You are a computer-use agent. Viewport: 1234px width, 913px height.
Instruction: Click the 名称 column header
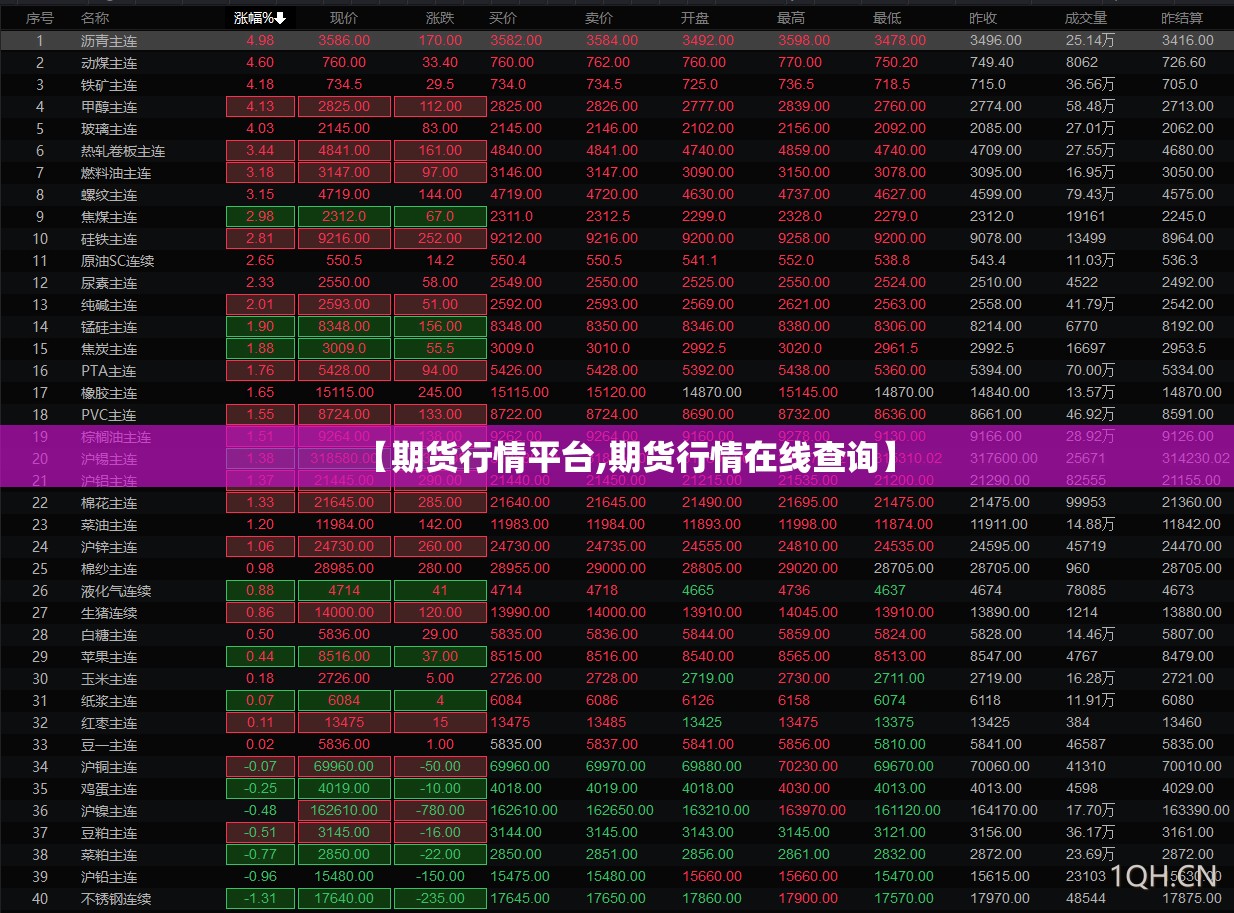tap(96, 18)
